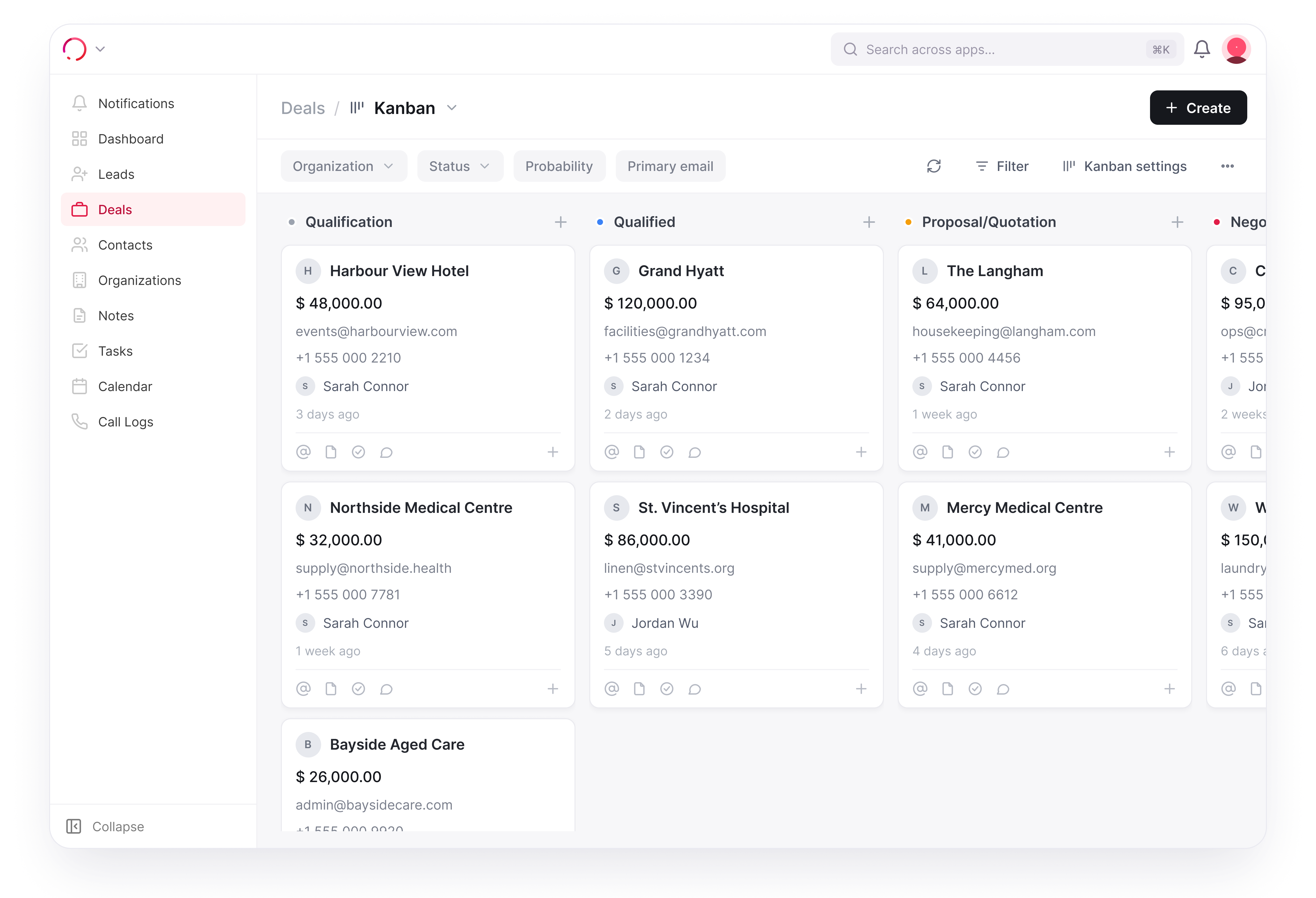Open Notes in the sidebar

153,316
